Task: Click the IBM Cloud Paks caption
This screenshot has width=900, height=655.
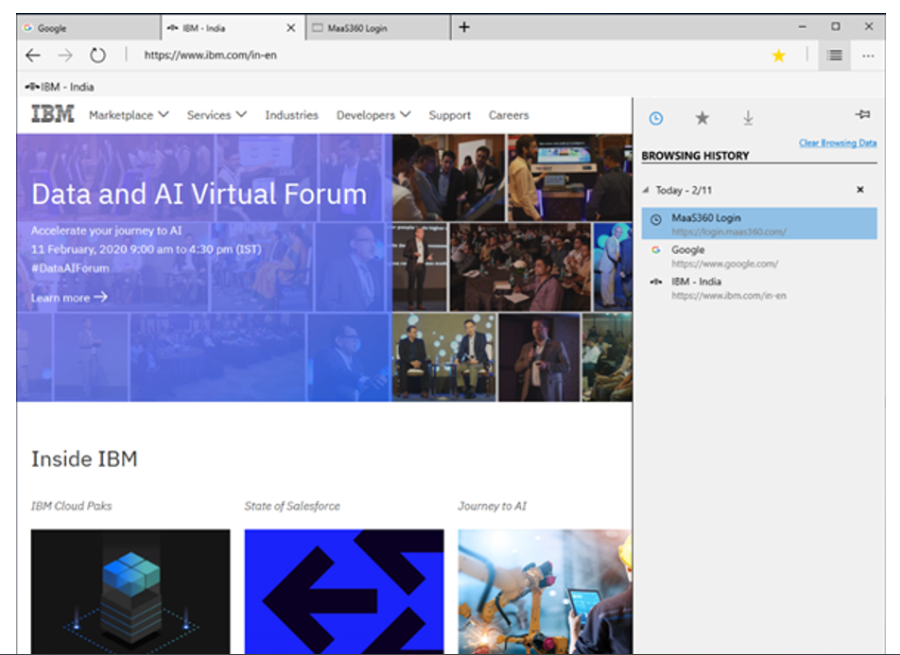Action: pos(71,506)
